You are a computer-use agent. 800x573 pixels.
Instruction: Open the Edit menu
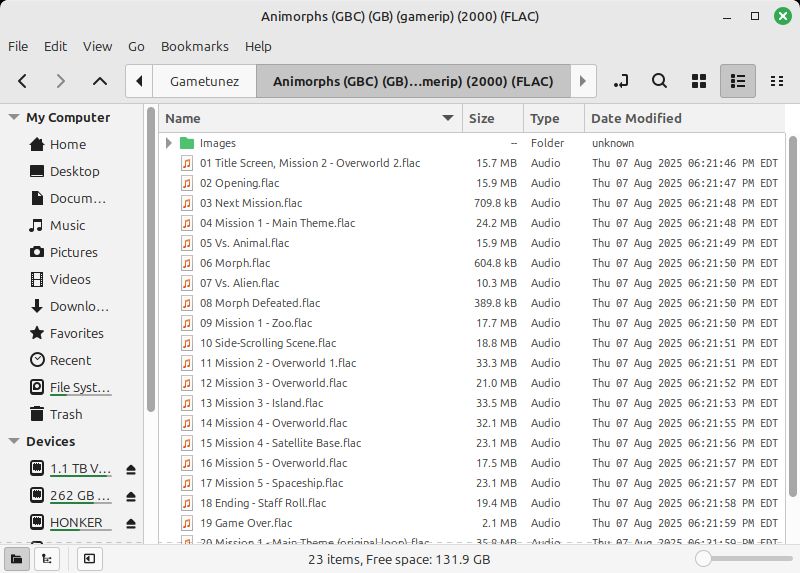[x=55, y=46]
